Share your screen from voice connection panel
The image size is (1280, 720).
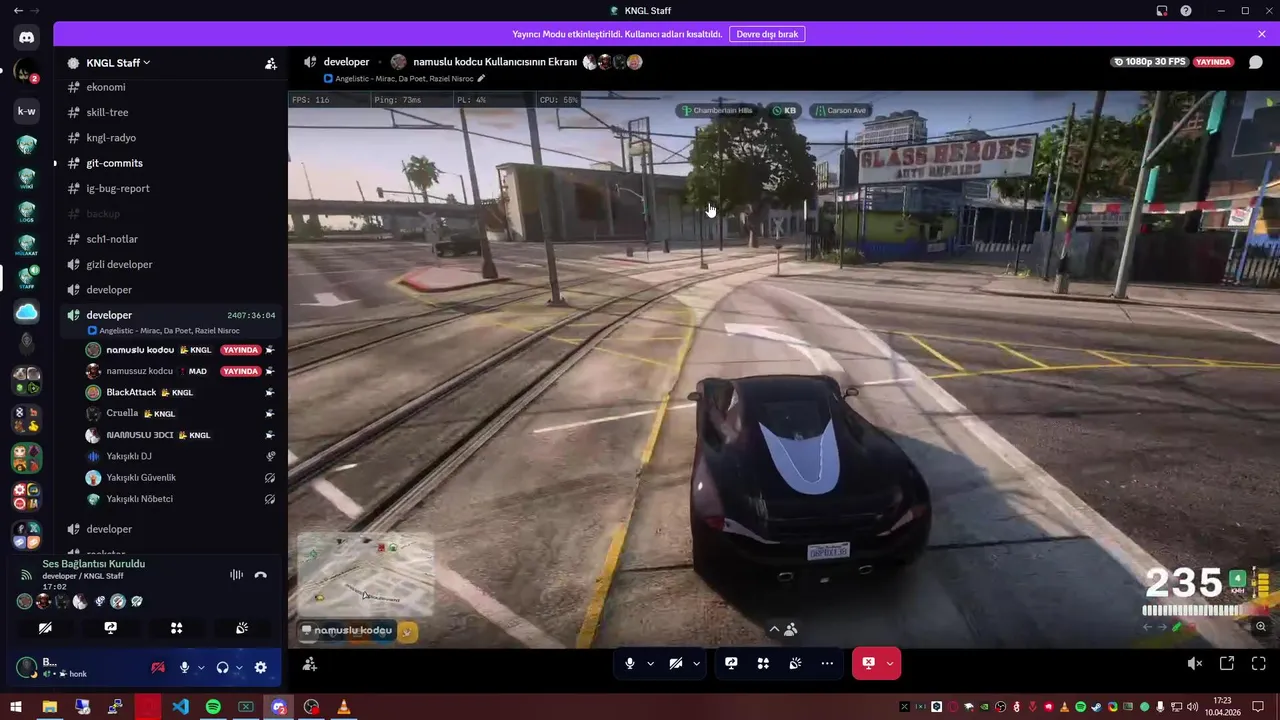coord(111,628)
